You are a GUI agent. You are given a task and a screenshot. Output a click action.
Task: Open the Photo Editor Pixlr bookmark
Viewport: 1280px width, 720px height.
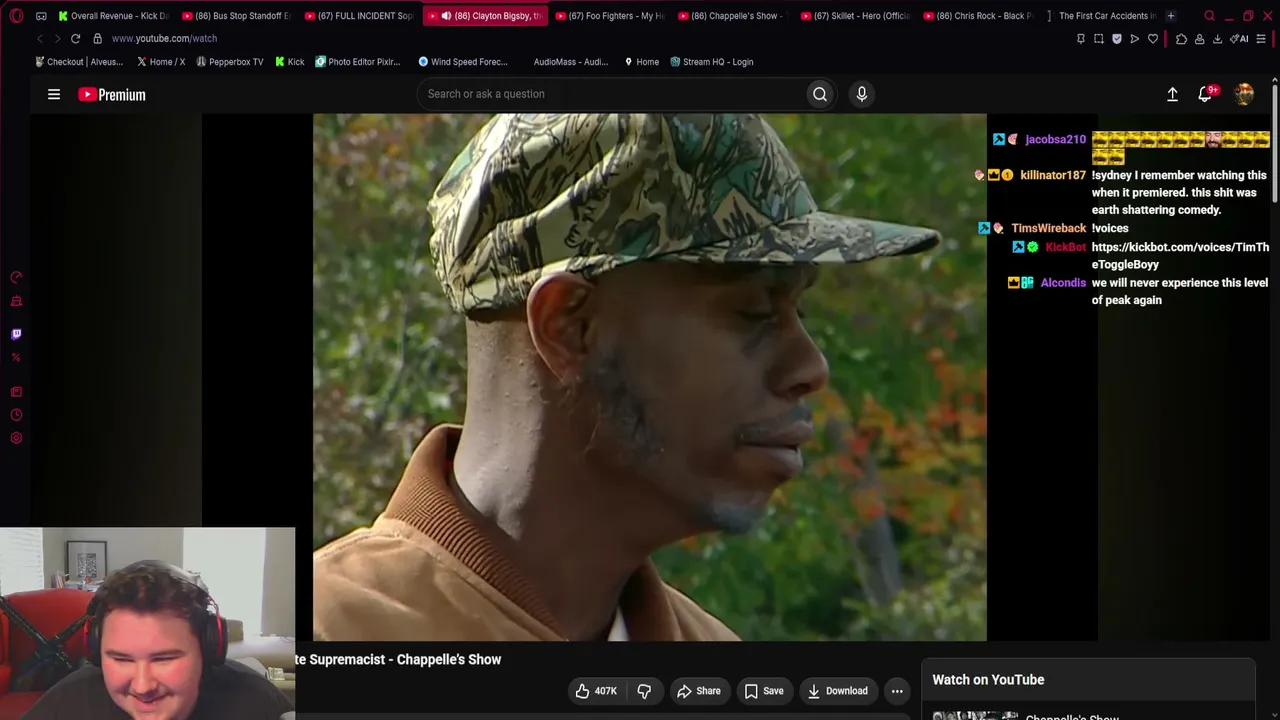point(358,62)
